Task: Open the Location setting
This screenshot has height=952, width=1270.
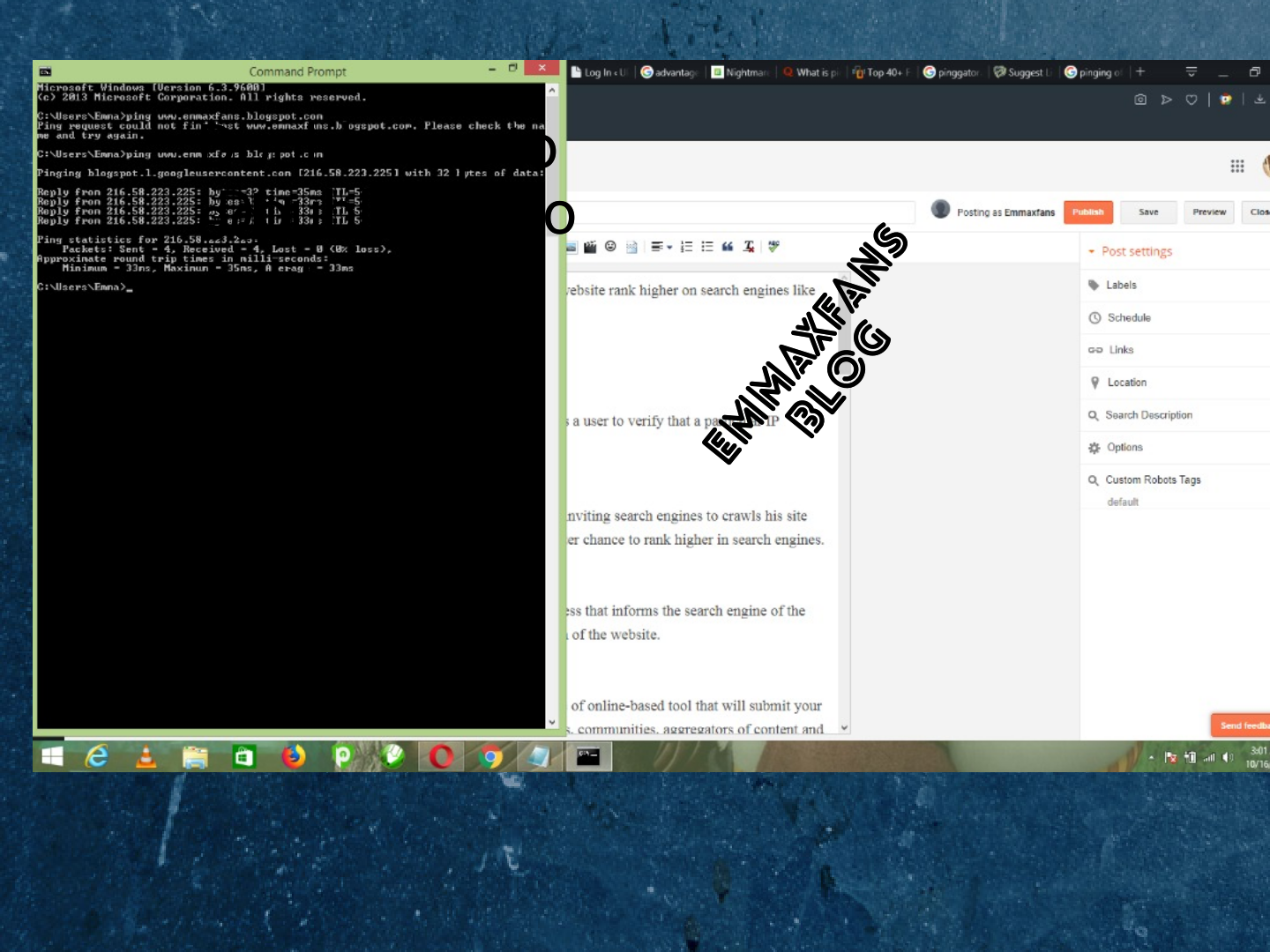Action: pyautogui.click(x=1128, y=383)
